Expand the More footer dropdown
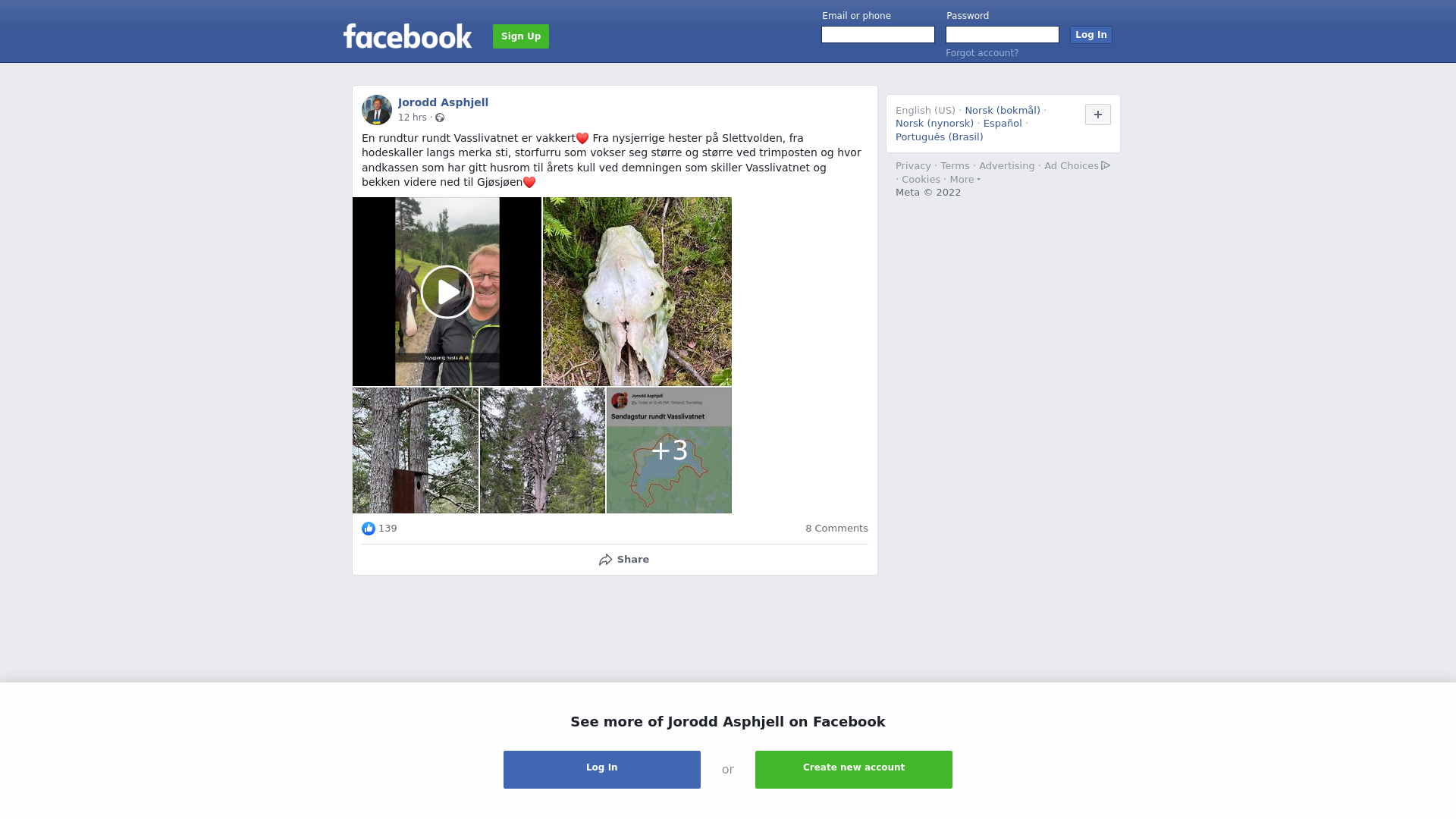Viewport: 1456px width, 819px height. pos(965,180)
